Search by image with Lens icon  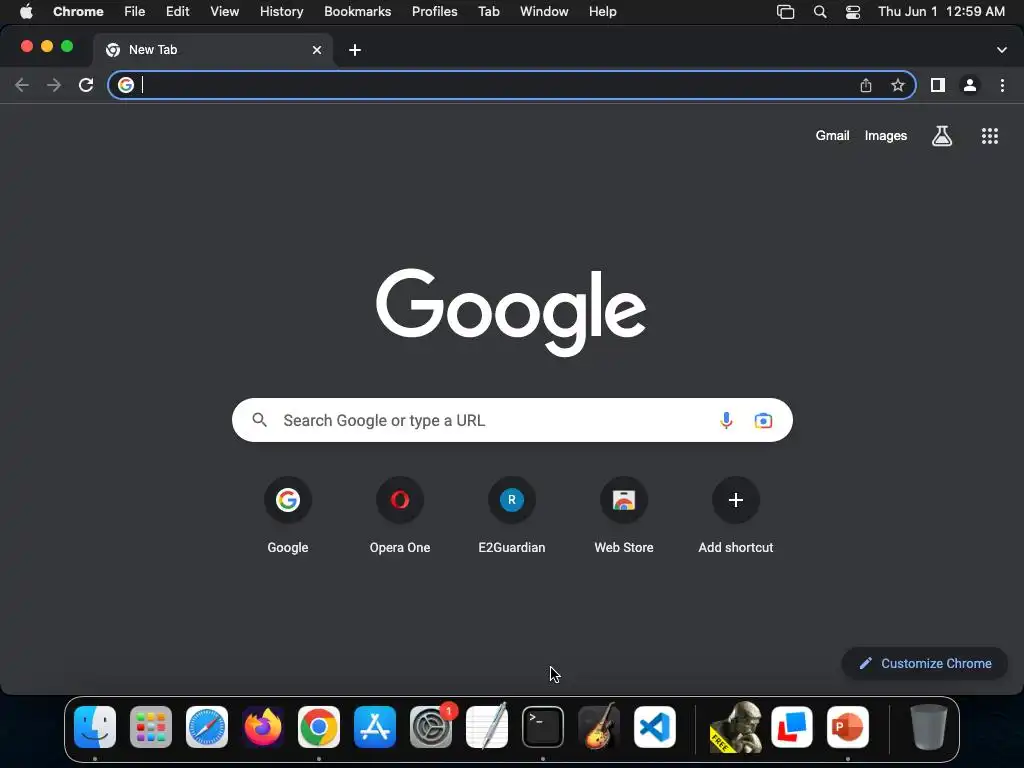pyautogui.click(x=763, y=420)
